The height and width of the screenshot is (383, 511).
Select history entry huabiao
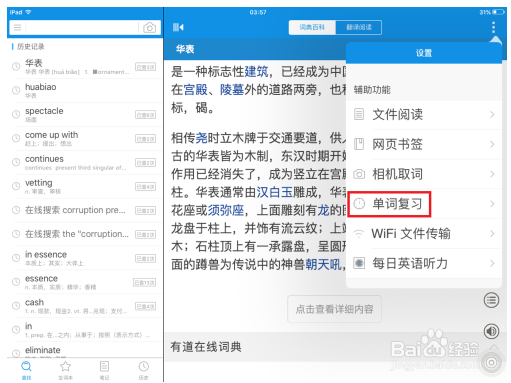(85, 90)
